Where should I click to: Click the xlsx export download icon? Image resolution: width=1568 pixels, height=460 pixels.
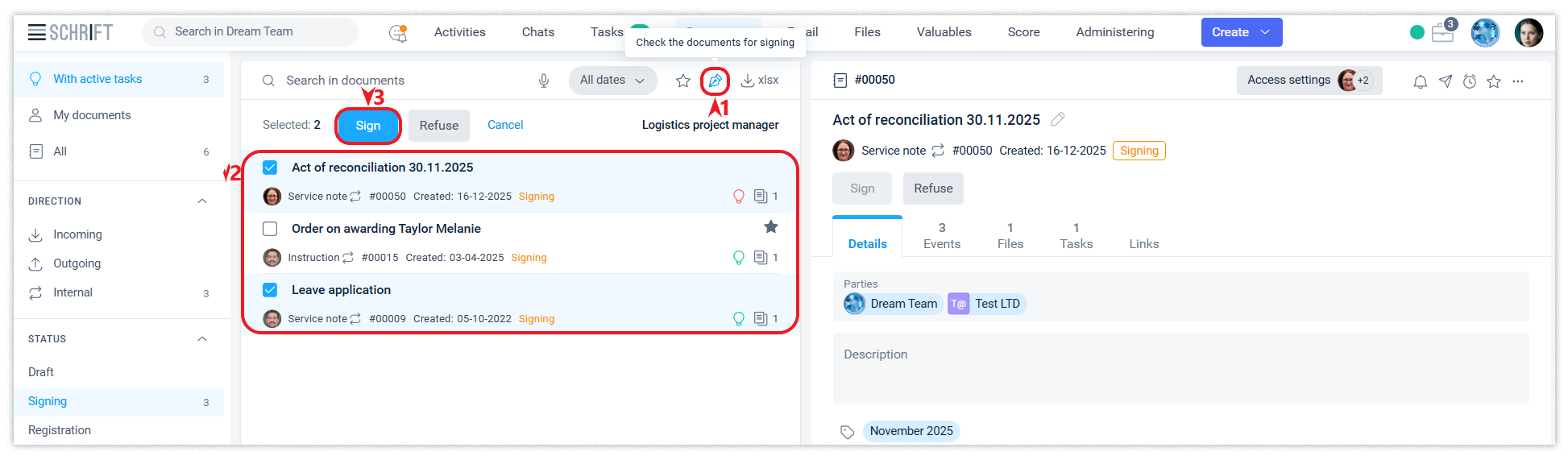748,81
